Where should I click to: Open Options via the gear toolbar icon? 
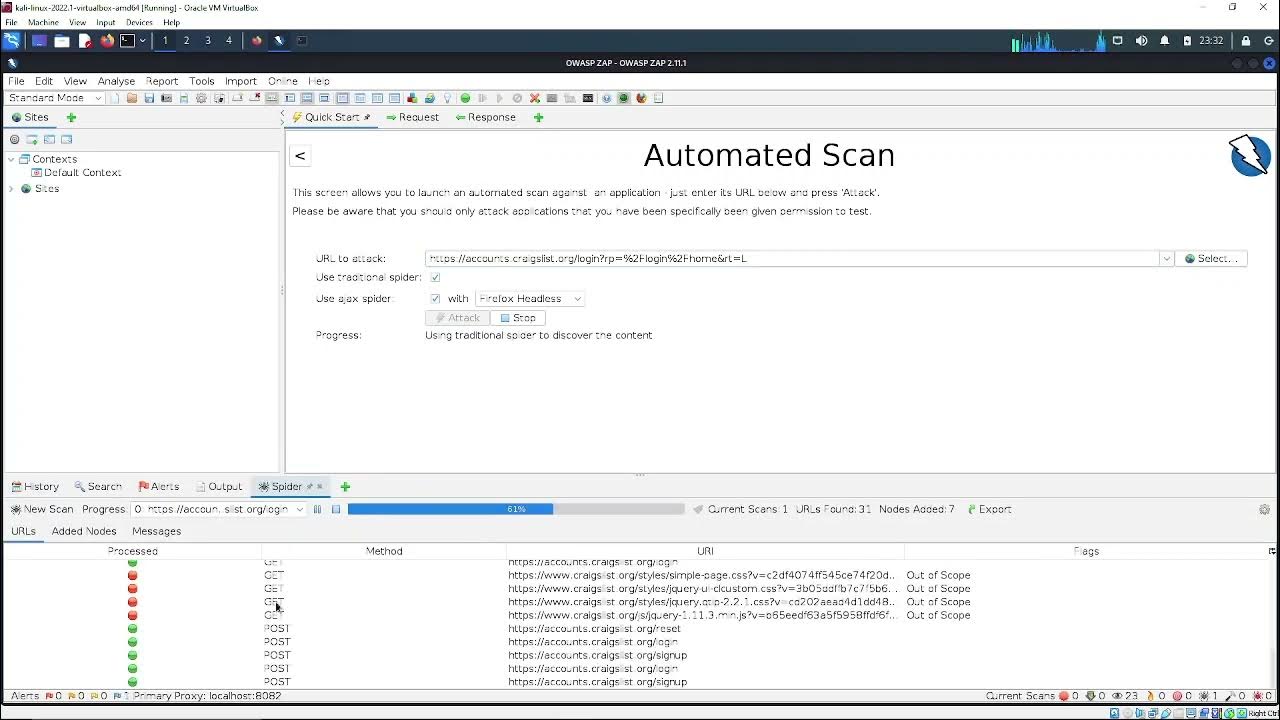201,98
